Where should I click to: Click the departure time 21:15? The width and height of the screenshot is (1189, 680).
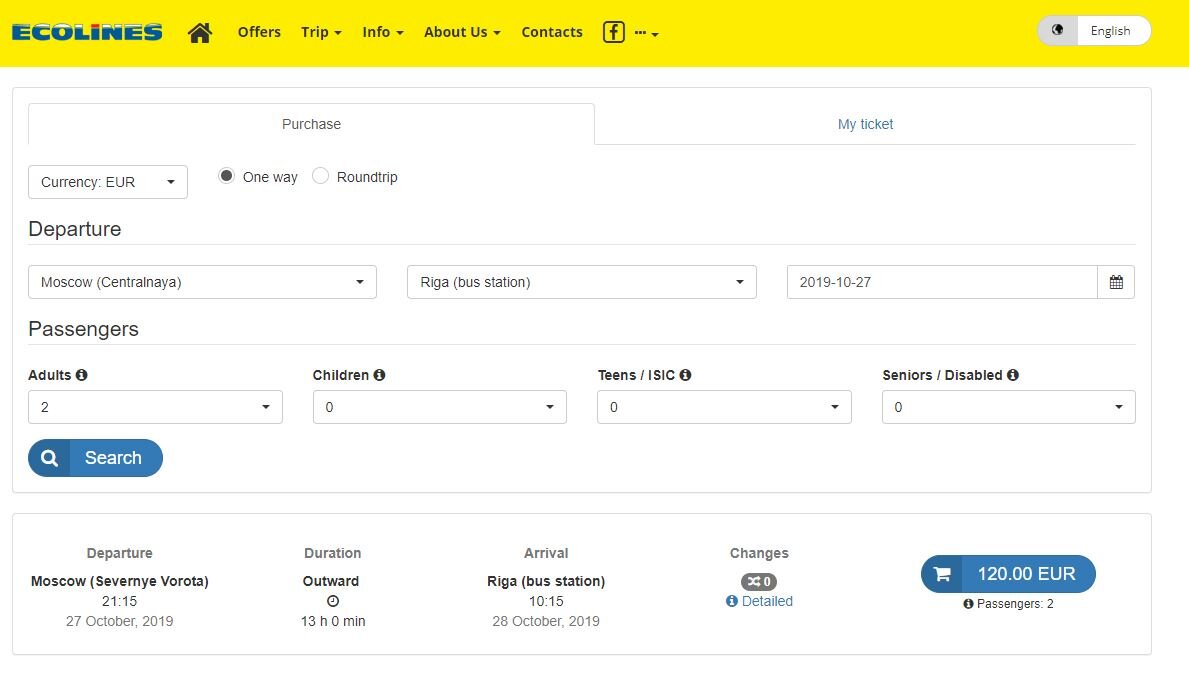coord(120,601)
